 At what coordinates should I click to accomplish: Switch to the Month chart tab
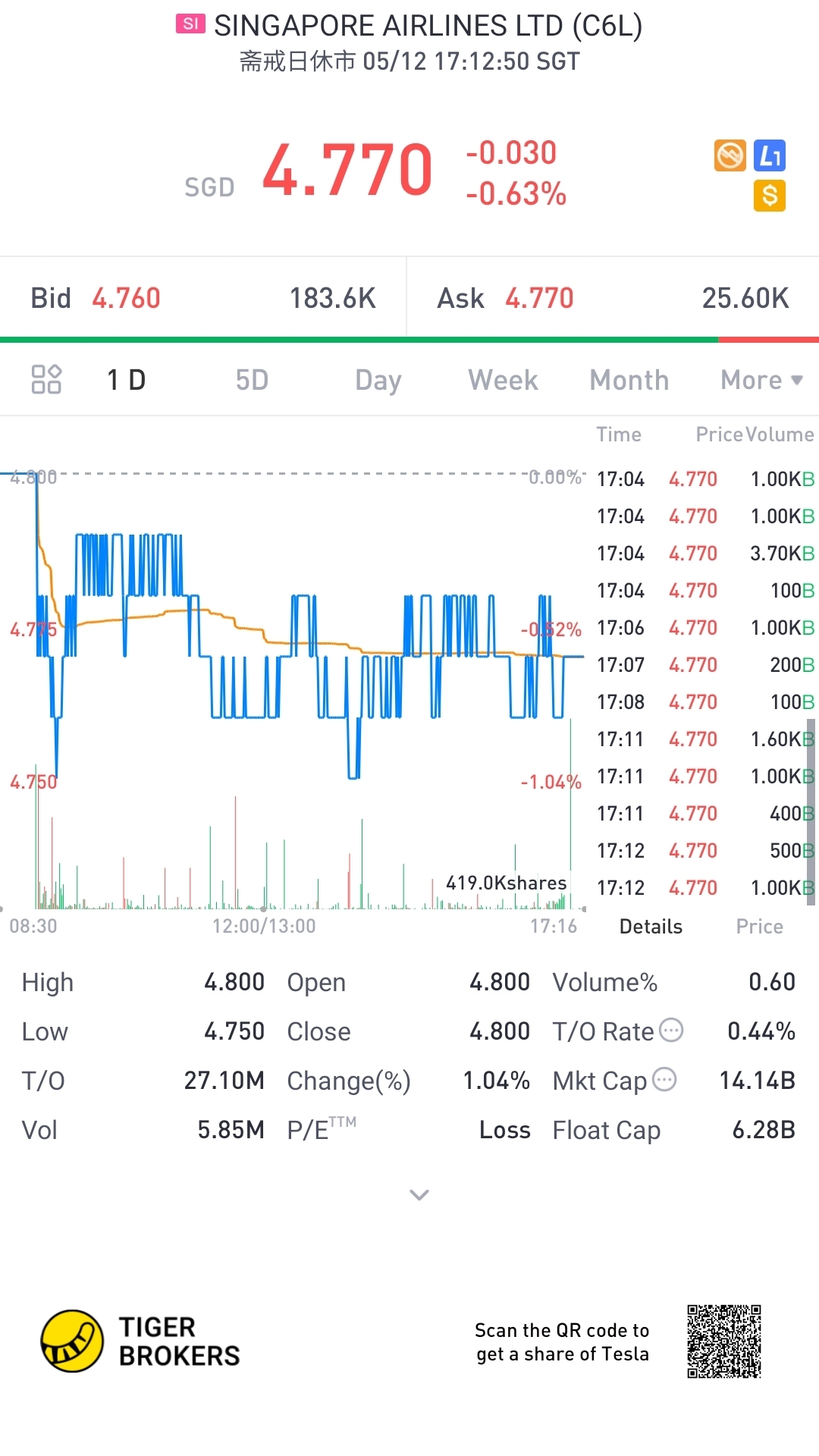pyautogui.click(x=629, y=380)
